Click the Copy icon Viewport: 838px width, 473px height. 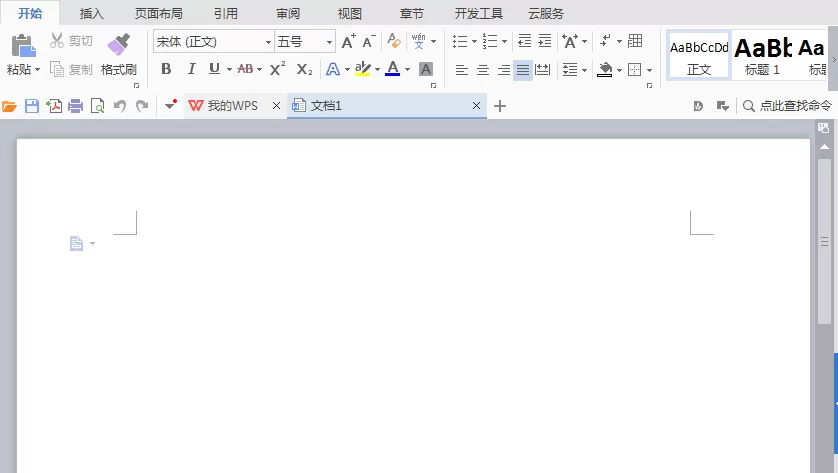(57, 69)
